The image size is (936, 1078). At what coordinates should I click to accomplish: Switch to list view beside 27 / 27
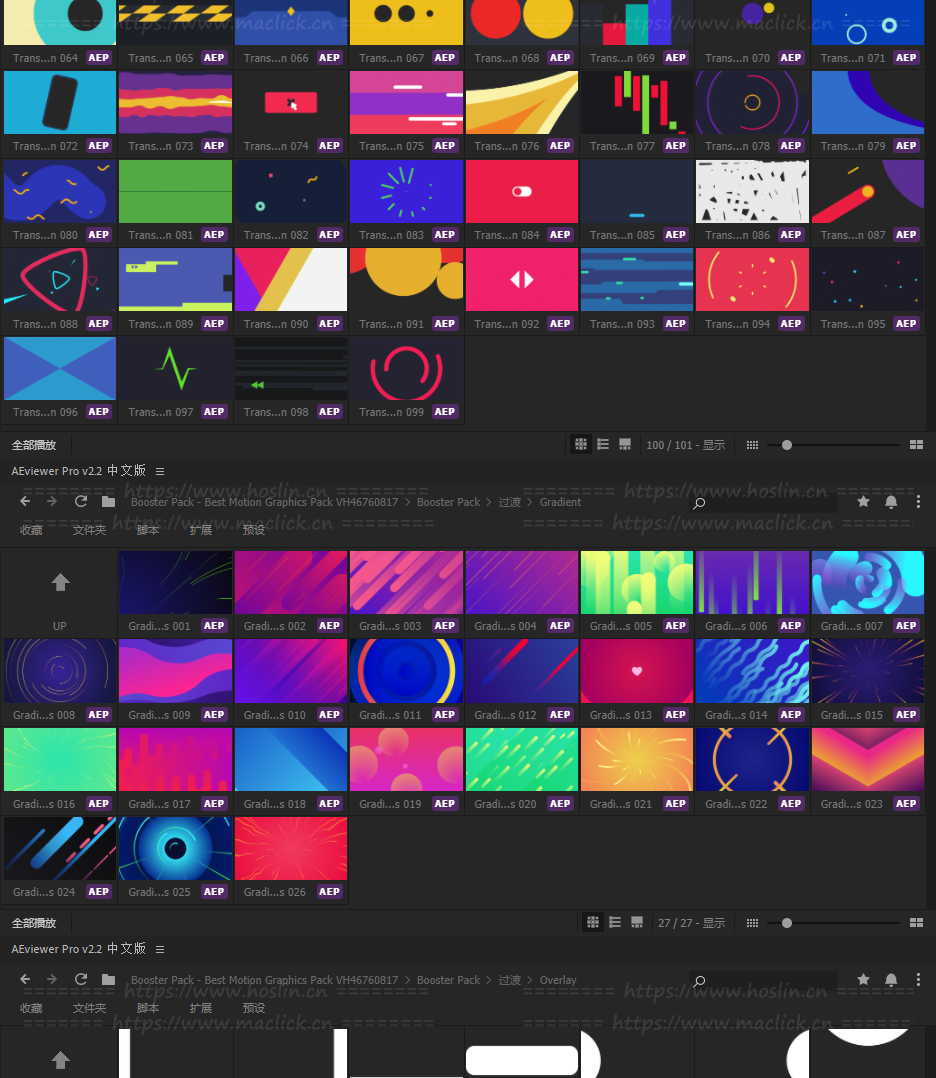(x=615, y=922)
